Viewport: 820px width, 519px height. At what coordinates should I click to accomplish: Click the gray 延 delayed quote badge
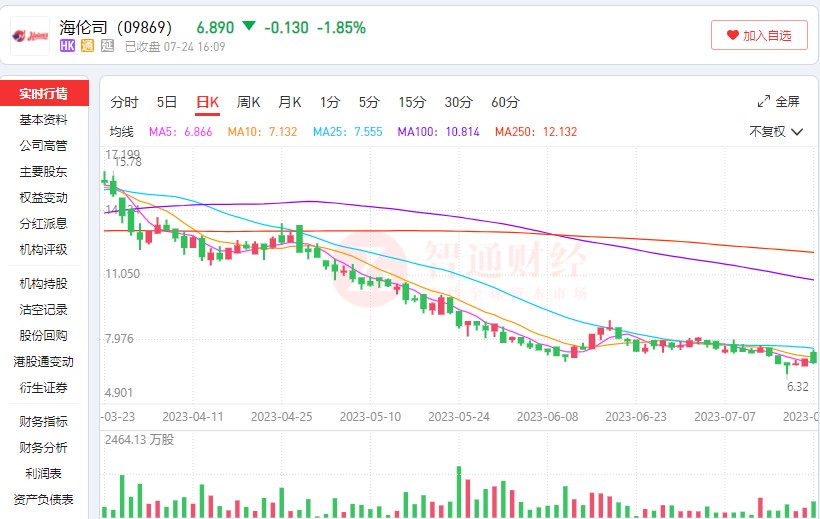pos(107,46)
